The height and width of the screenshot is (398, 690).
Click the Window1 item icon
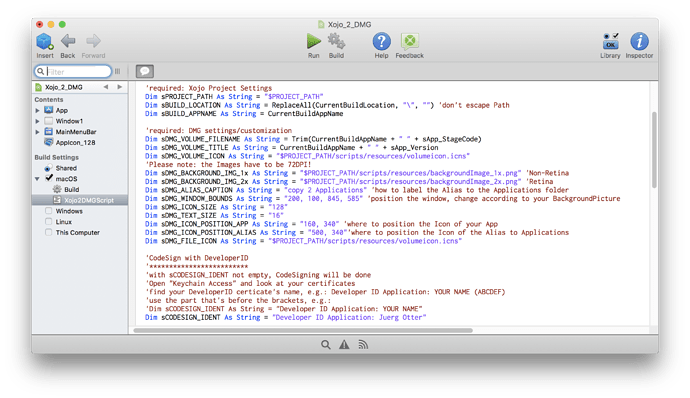[x=48, y=121]
